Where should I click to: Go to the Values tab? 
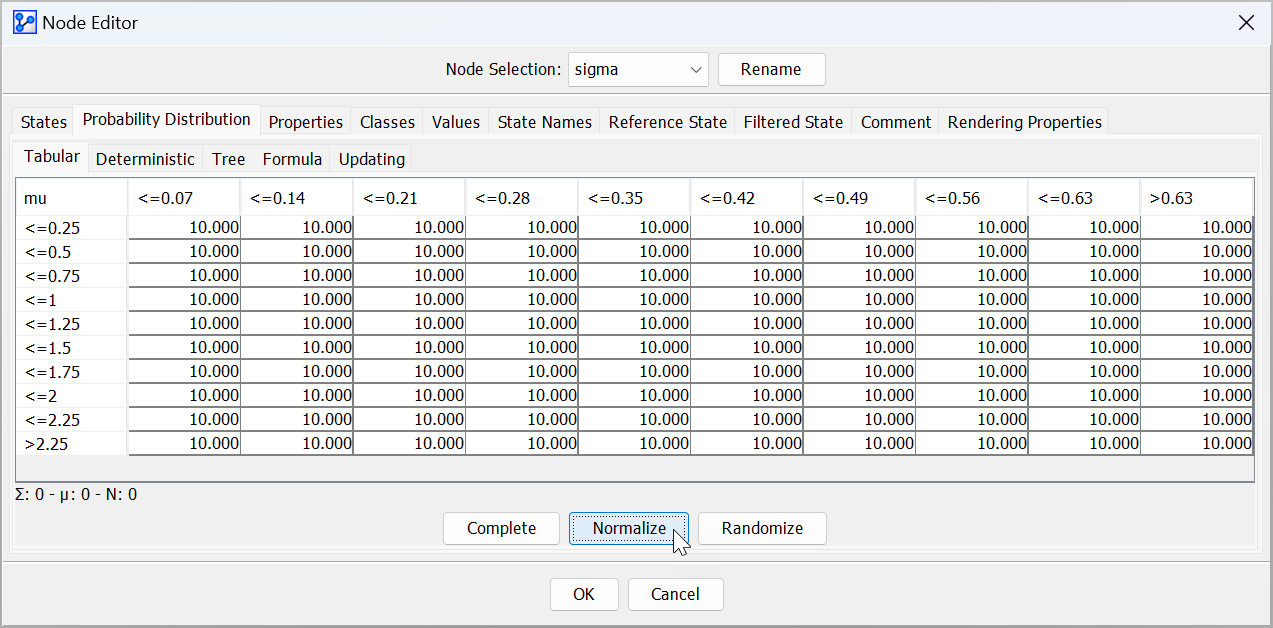pyautogui.click(x=456, y=122)
